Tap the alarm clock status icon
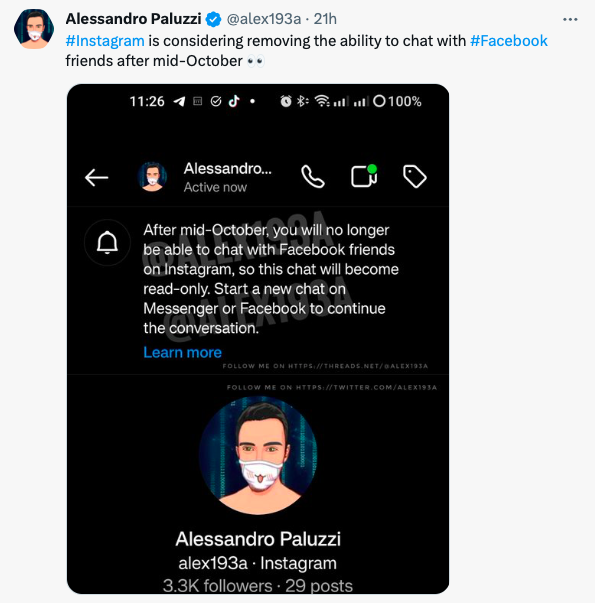This screenshot has width=595, height=603. 286,101
